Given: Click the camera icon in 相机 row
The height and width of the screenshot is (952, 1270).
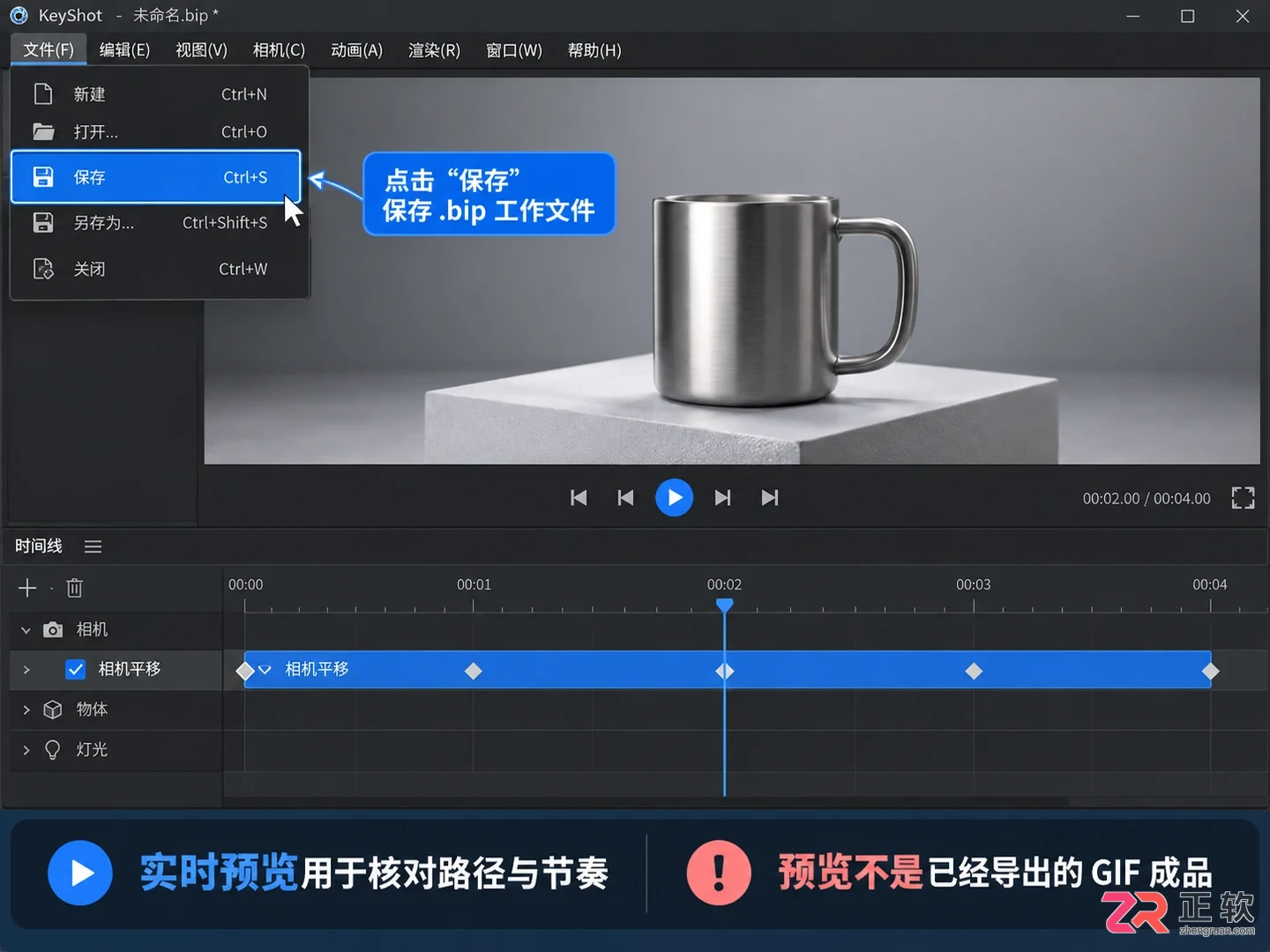Looking at the screenshot, I should (53, 630).
